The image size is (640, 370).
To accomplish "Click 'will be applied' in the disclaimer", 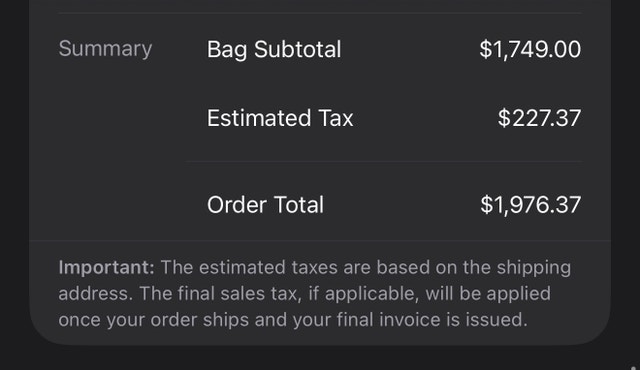I will pyautogui.click(x=488, y=294).
